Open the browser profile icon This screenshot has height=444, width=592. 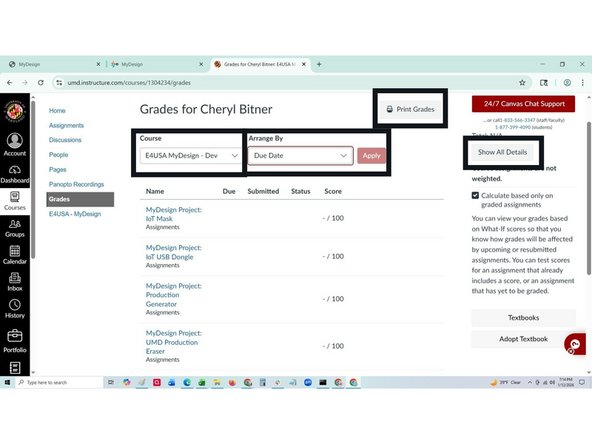click(x=567, y=83)
